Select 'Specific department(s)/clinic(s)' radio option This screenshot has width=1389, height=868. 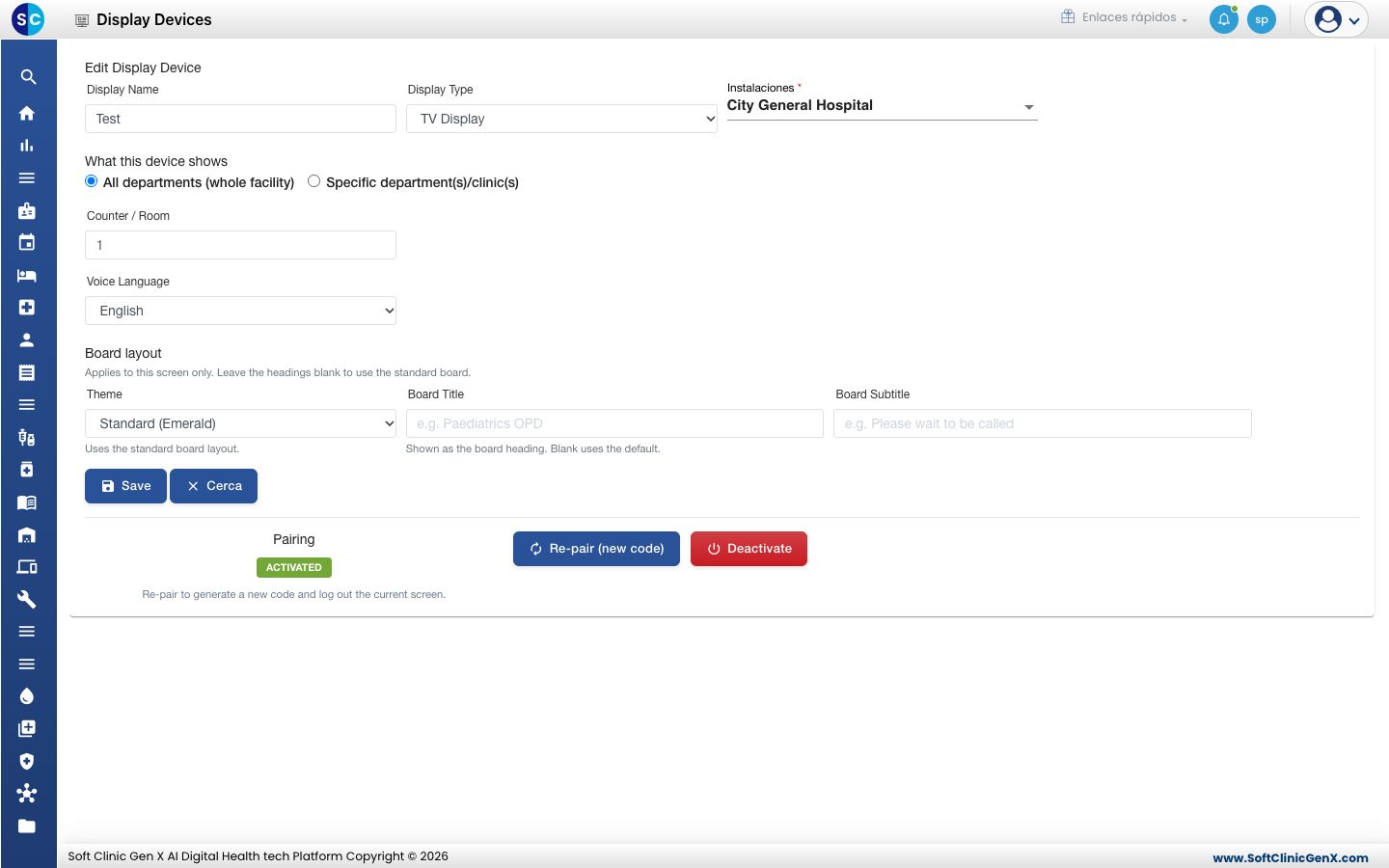pos(314,181)
